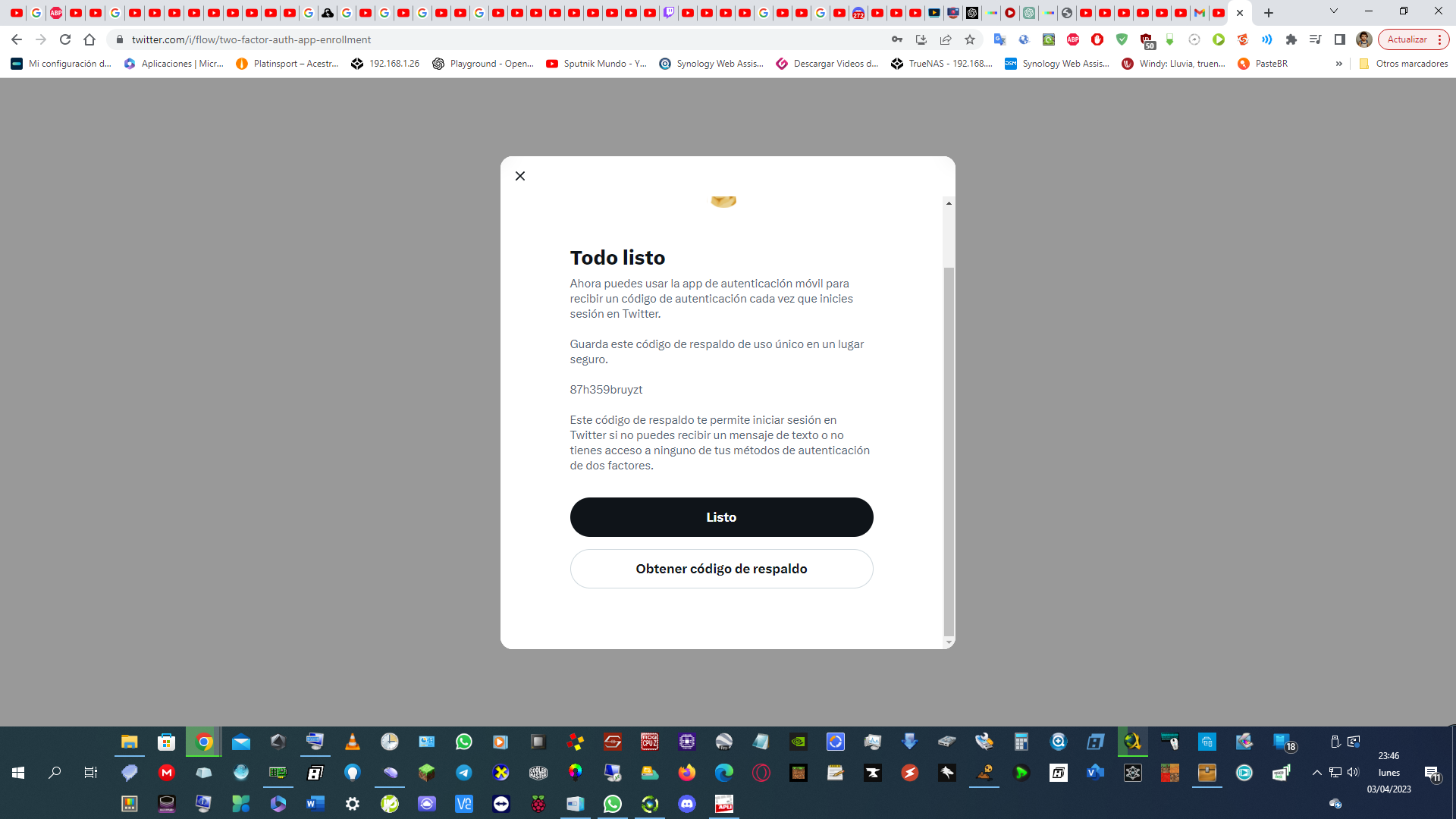Click Obtener código de respaldo button
1456x819 pixels.
(x=721, y=569)
